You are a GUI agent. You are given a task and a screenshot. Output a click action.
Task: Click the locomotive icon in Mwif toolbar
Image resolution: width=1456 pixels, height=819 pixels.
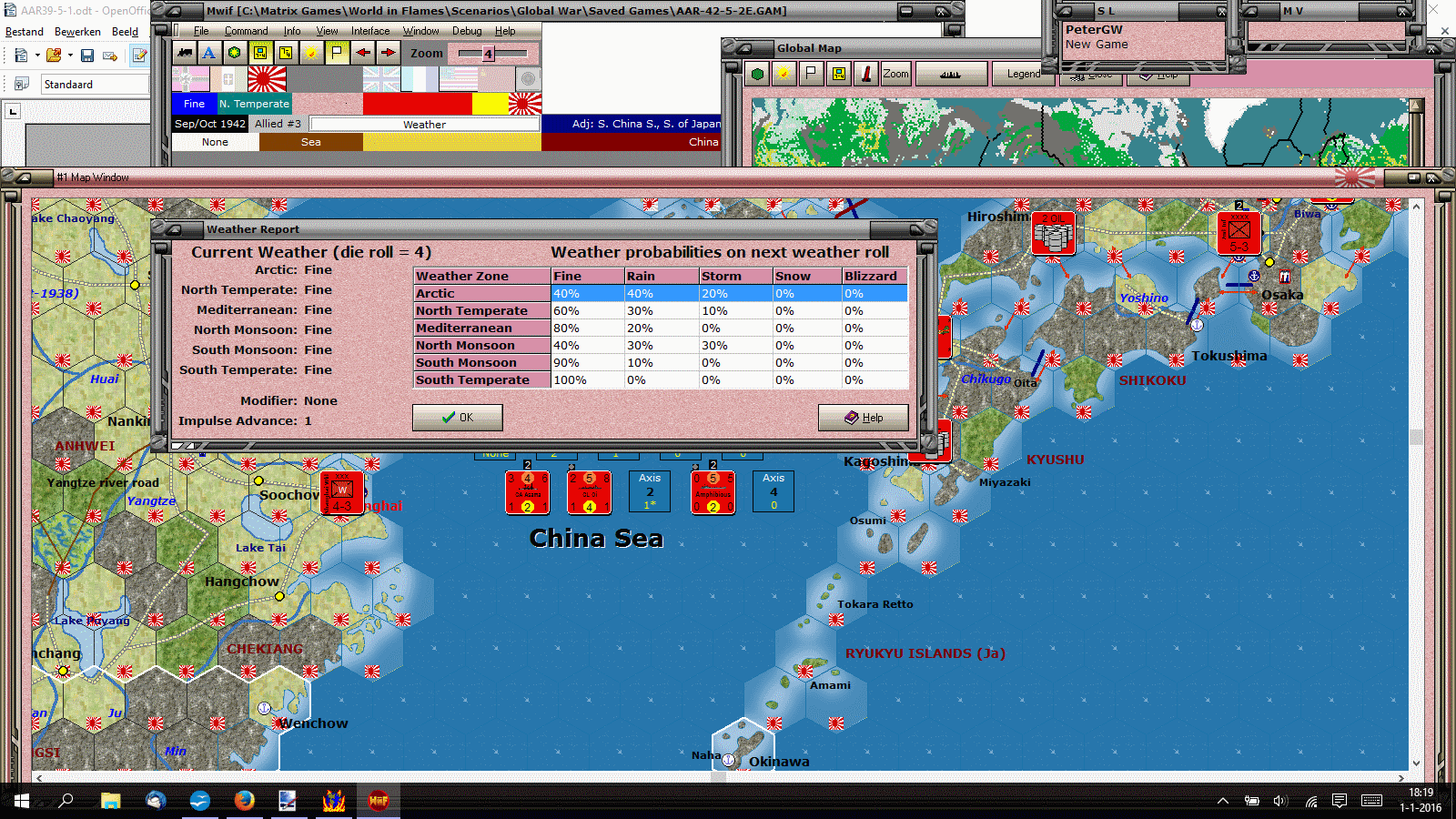point(185,53)
